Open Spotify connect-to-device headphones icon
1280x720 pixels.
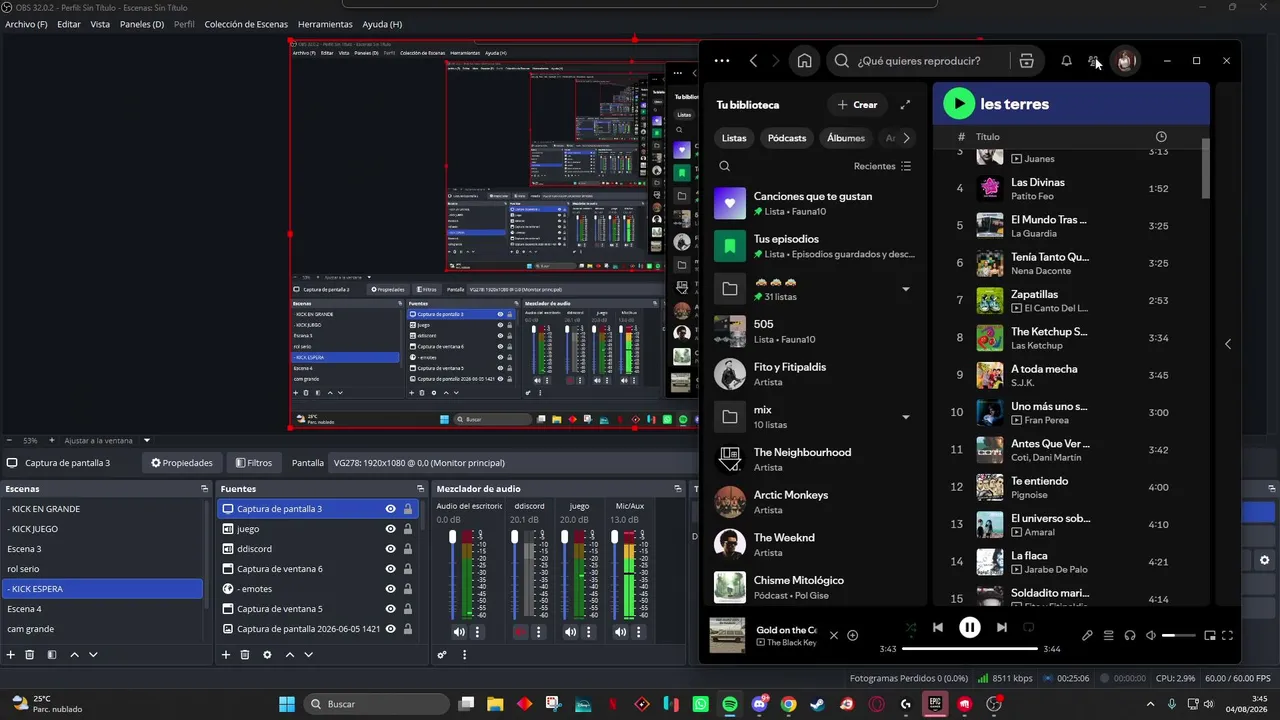[x=1129, y=635]
